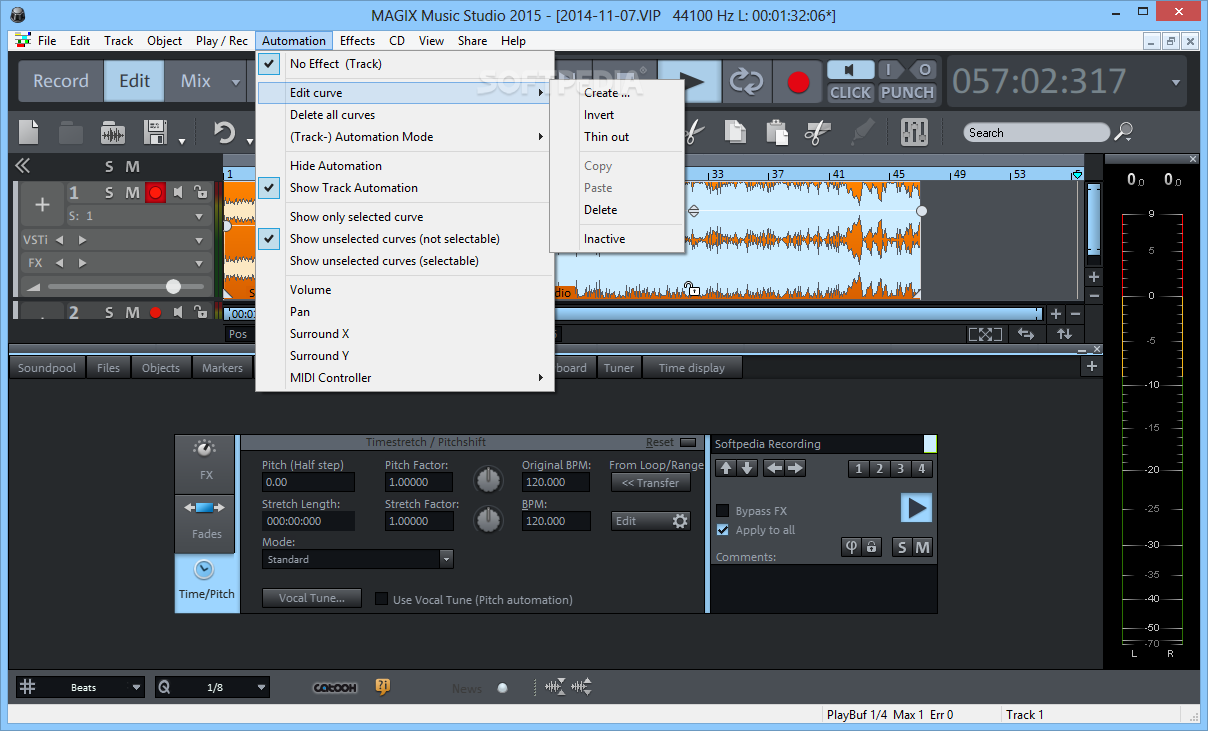Screen dimensions: 1208x731
Task: Click the previous object up arrow
Action: [726, 468]
